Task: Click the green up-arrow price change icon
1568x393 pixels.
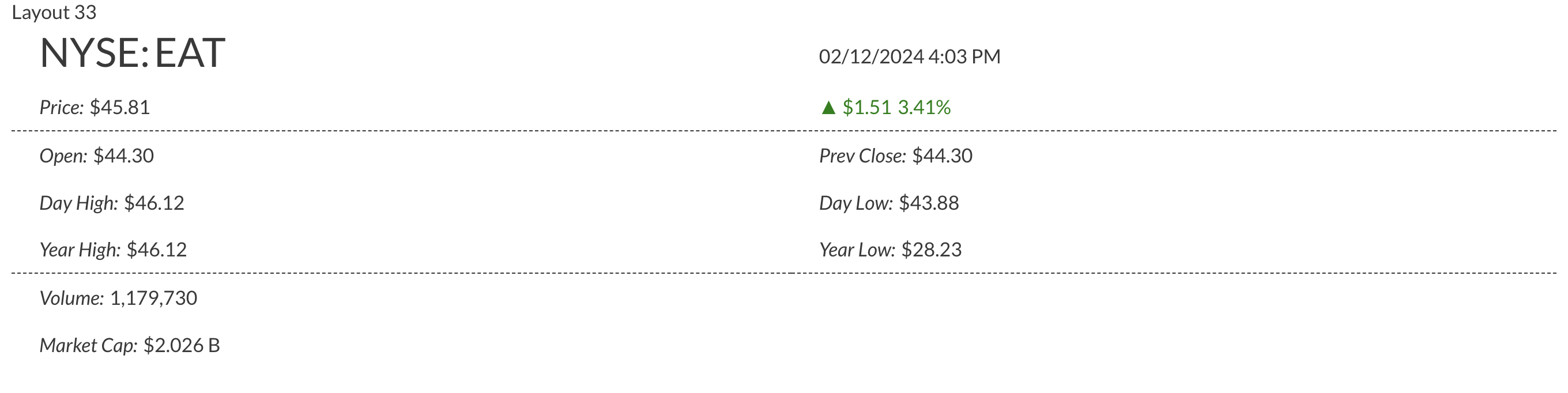Action: point(828,108)
